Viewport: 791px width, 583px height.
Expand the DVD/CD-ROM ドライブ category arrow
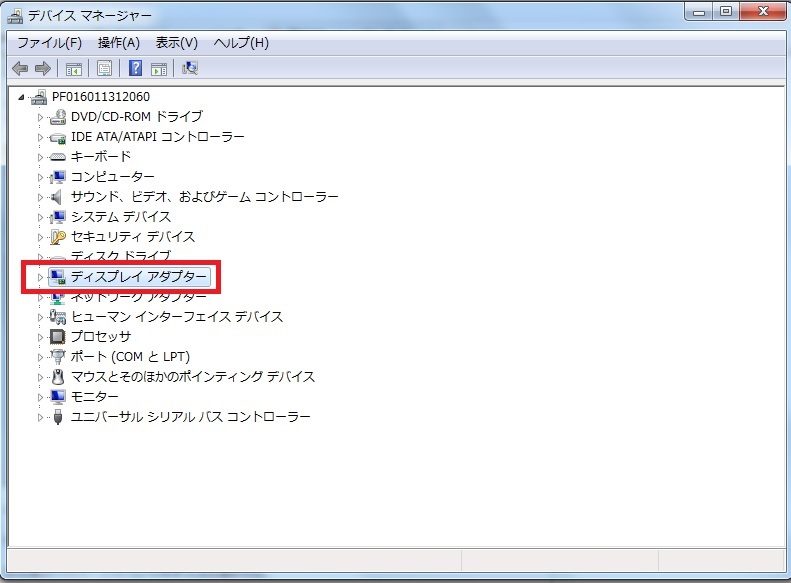pyautogui.click(x=41, y=117)
